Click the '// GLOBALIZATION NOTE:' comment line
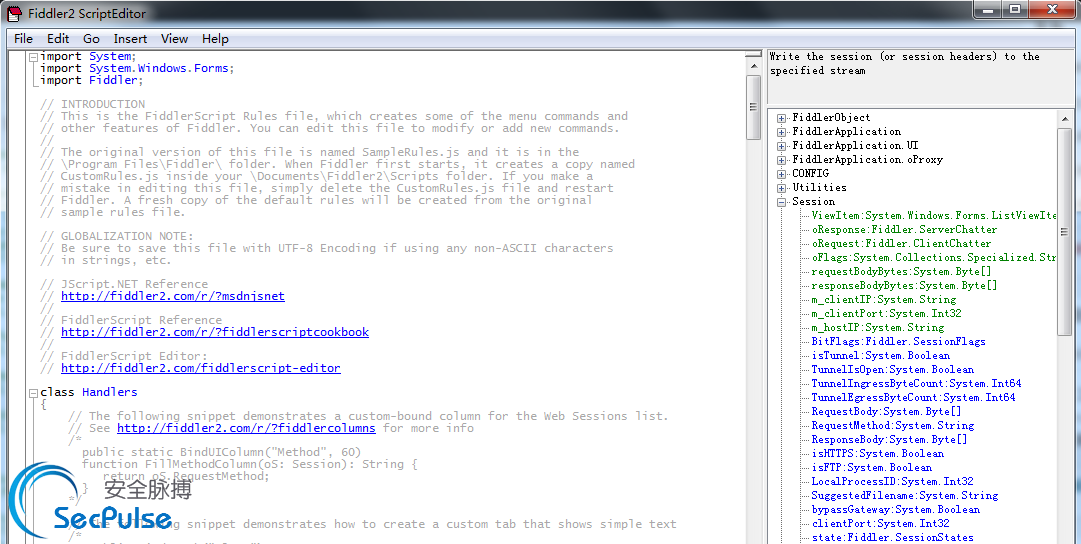 (117, 236)
